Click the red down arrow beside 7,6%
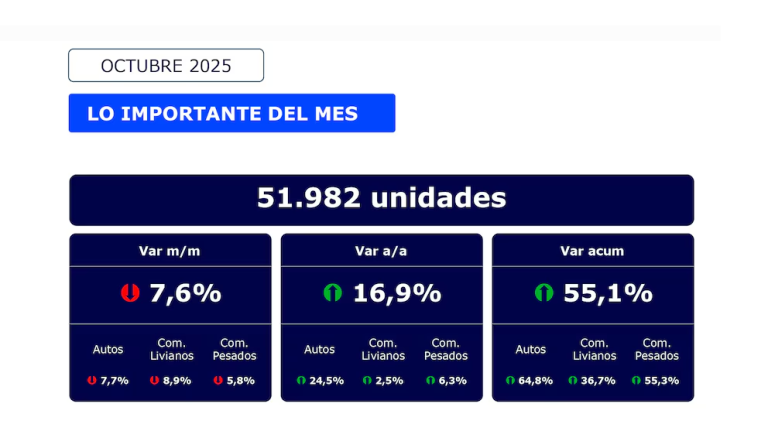 point(129,294)
